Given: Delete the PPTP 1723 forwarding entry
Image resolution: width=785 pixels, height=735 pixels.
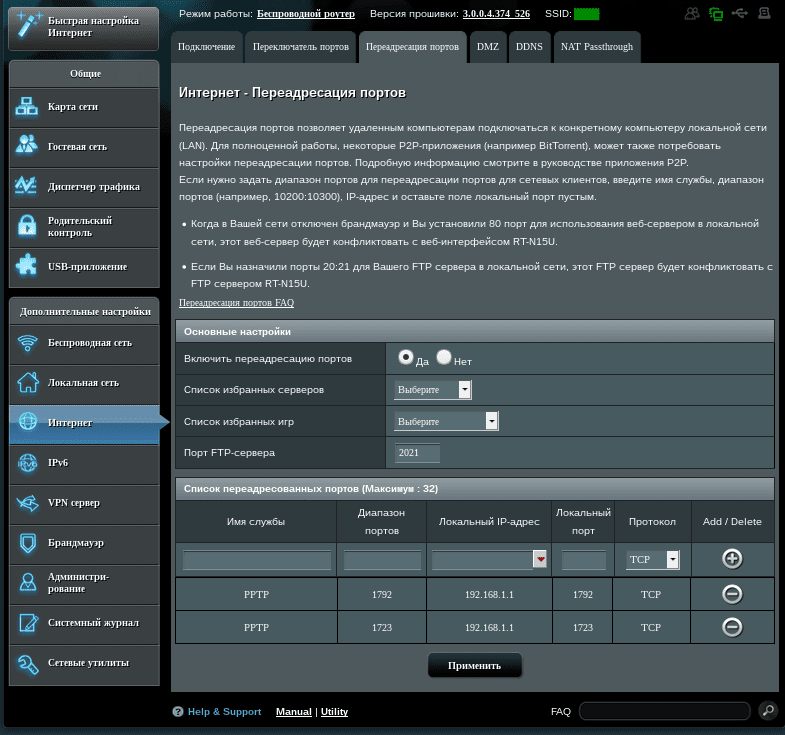Looking at the screenshot, I should (x=732, y=627).
